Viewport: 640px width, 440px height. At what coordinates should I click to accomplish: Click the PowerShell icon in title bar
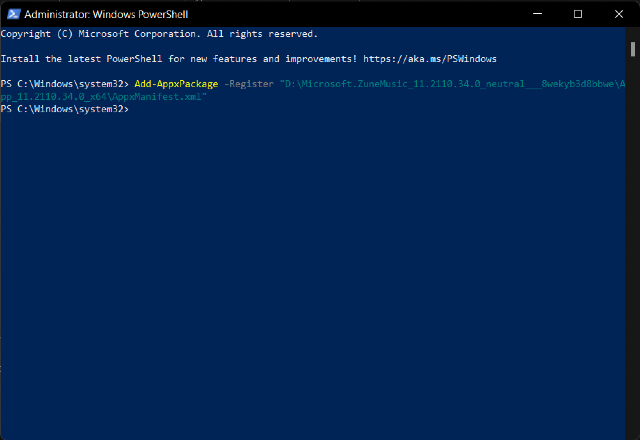[x=13, y=14]
